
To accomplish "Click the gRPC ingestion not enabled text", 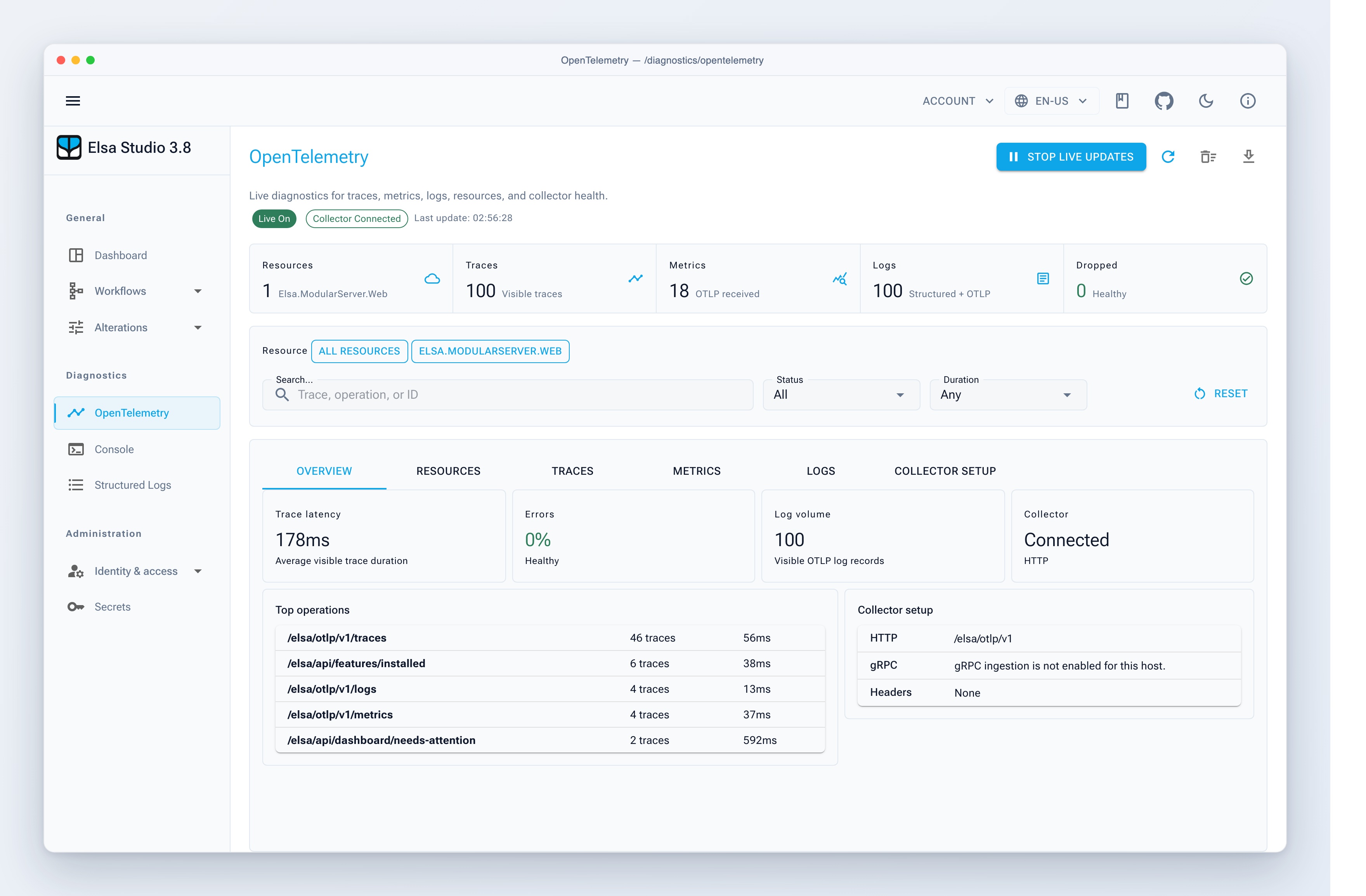I will point(1059,666).
